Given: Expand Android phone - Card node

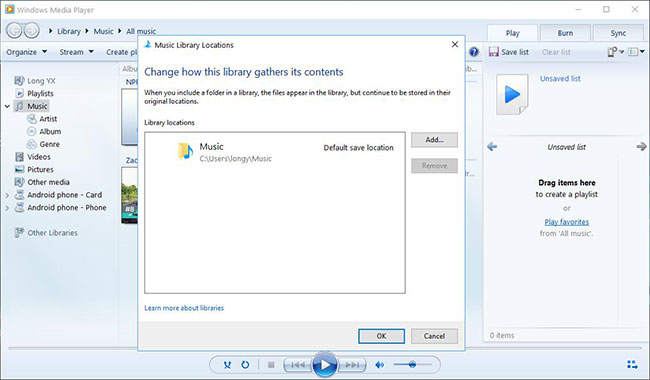Looking at the screenshot, I should point(7,195).
